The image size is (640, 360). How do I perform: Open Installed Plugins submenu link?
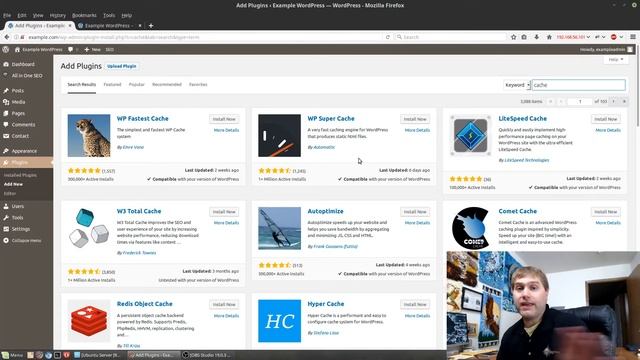pos(20,175)
